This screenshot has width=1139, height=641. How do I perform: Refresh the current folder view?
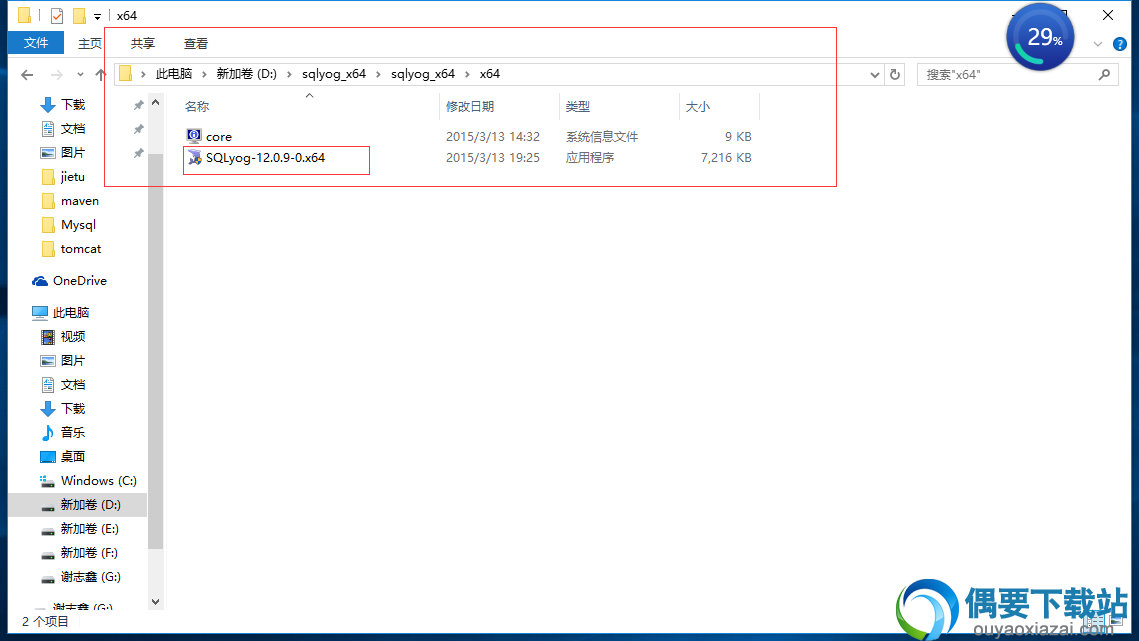[895, 74]
